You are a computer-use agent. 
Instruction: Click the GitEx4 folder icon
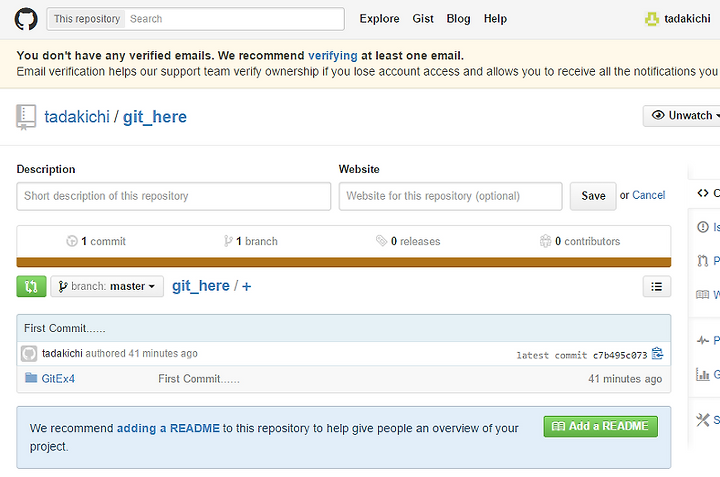pos(31,378)
